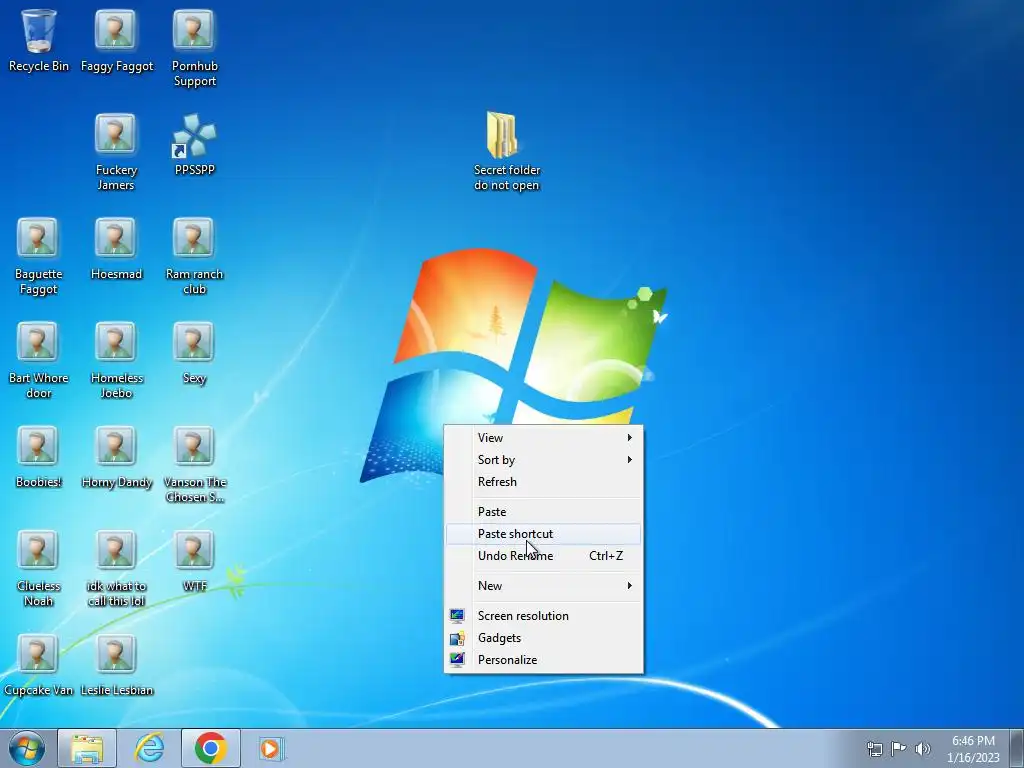Select the Recycle Bin desktop icon

(x=39, y=40)
